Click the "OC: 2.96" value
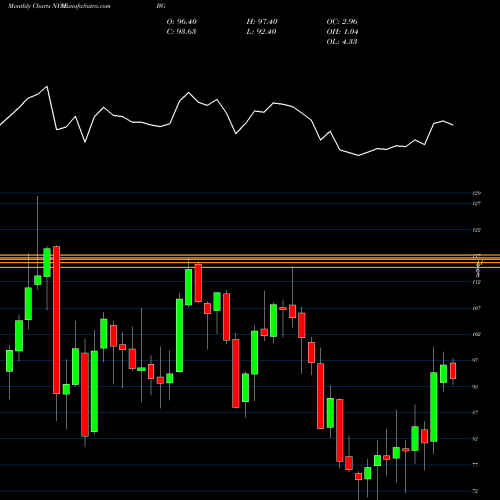 [342, 22]
